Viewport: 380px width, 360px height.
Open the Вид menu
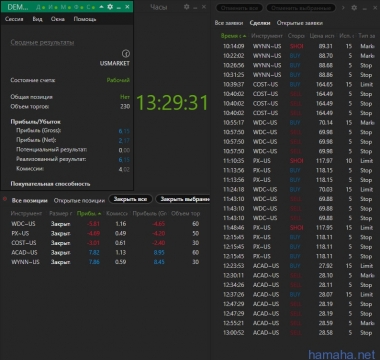point(37,19)
